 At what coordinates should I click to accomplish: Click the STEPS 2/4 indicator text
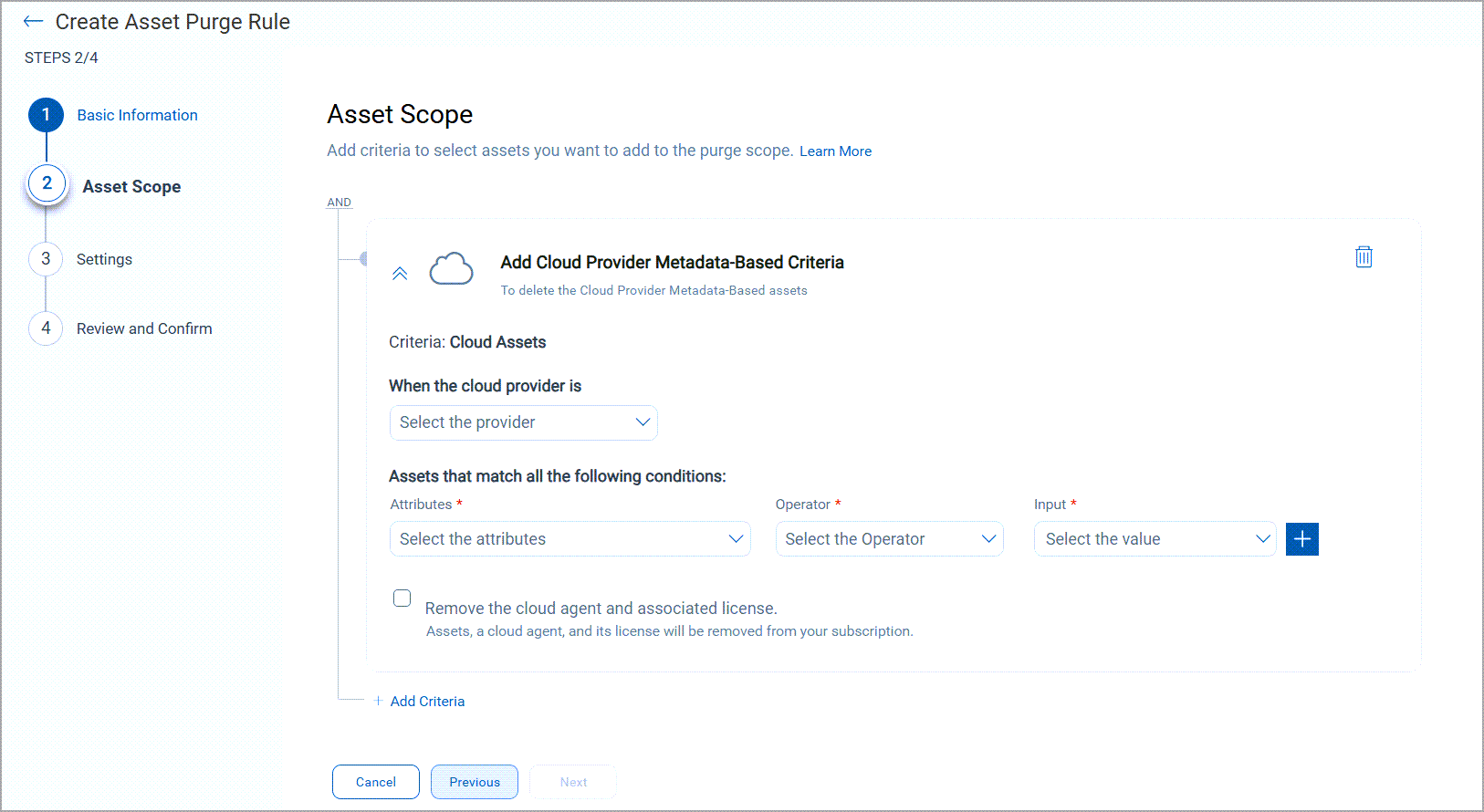tap(61, 57)
